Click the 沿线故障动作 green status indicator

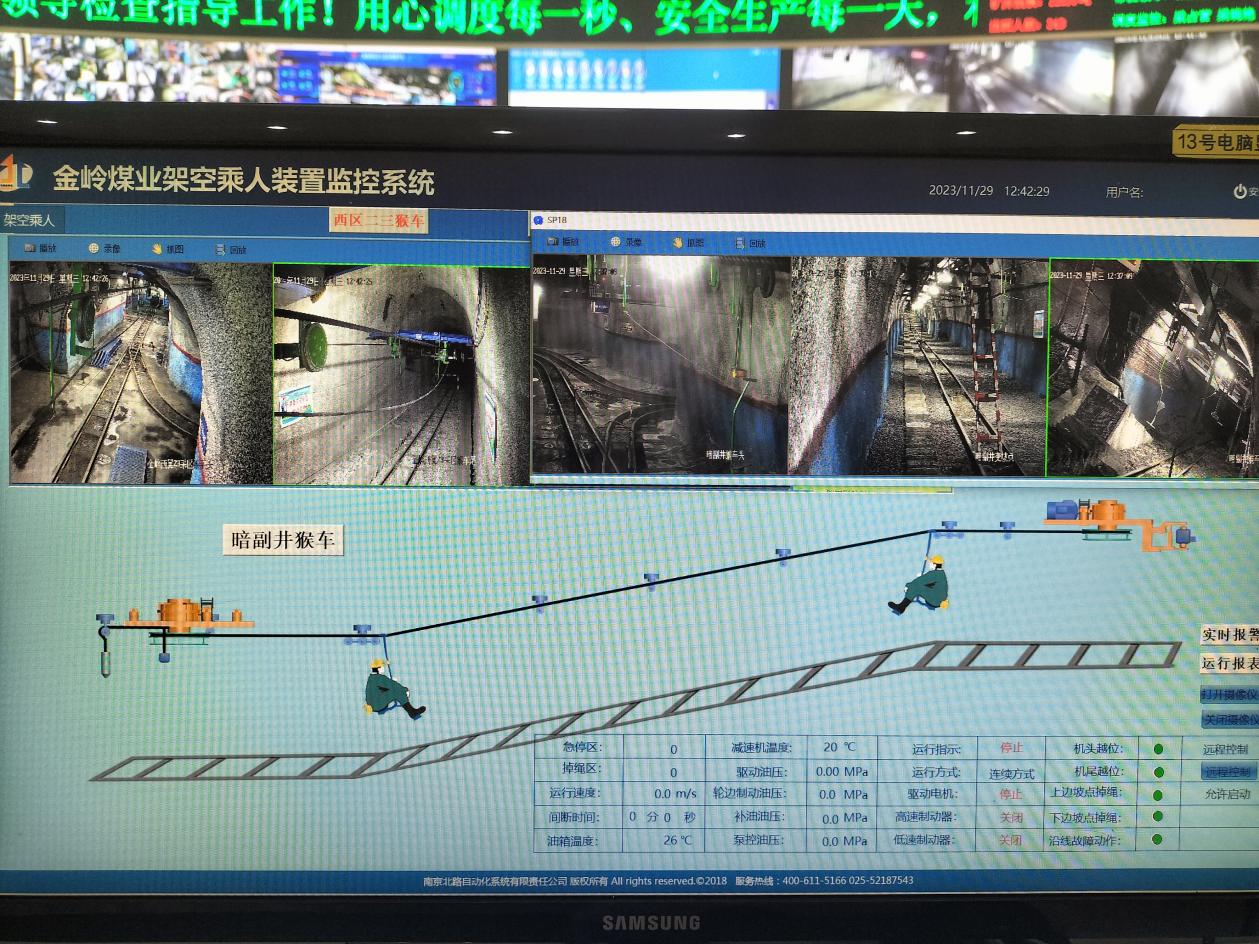pyautogui.click(x=1158, y=840)
